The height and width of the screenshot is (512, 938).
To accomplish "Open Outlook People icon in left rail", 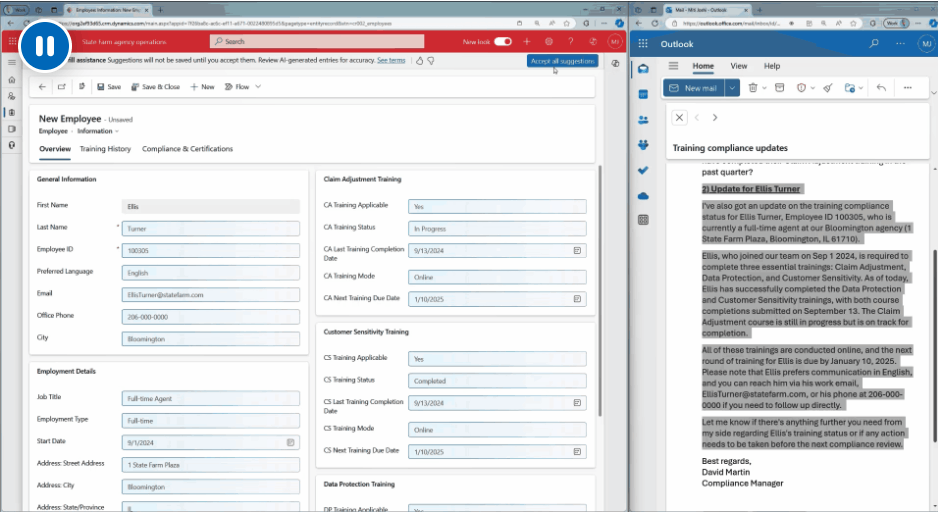I will (643, 120).
